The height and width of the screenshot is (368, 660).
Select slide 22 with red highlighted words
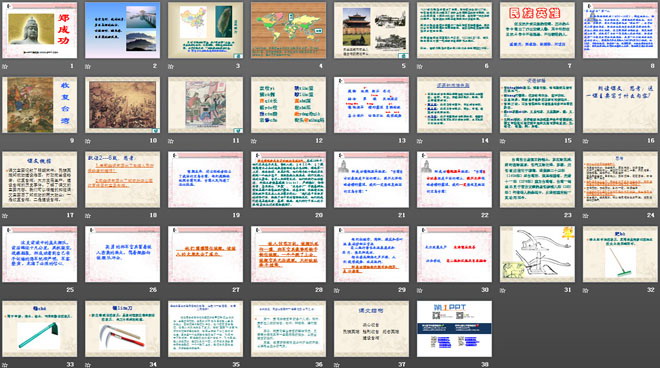[454, 179]
